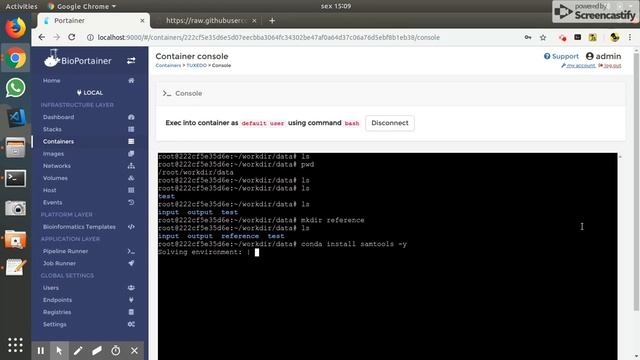640x360 pixels.
Task: Open WhatsApp from the dock
Action: coord(16,88)
